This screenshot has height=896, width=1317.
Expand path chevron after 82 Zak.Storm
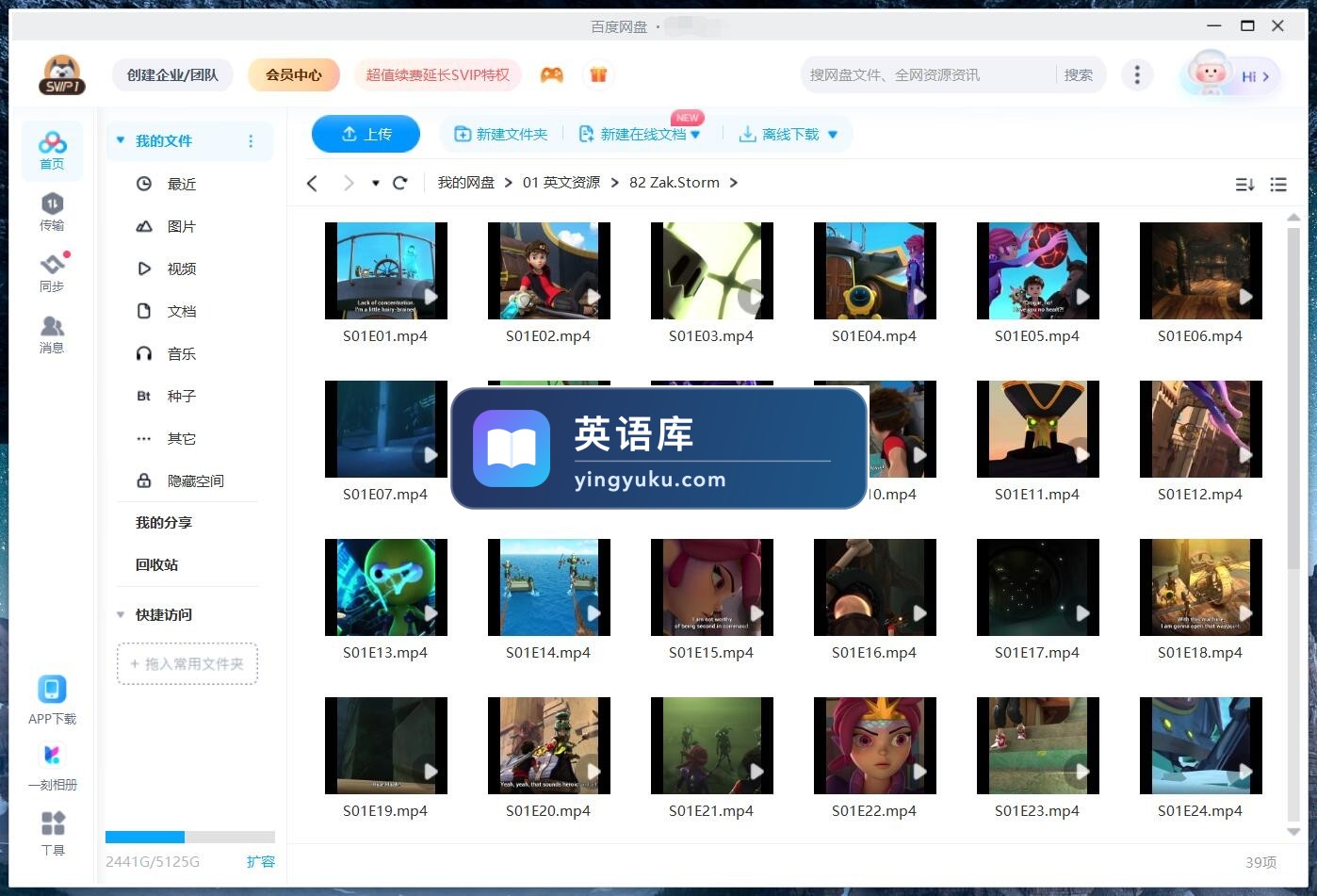[734, 183]
